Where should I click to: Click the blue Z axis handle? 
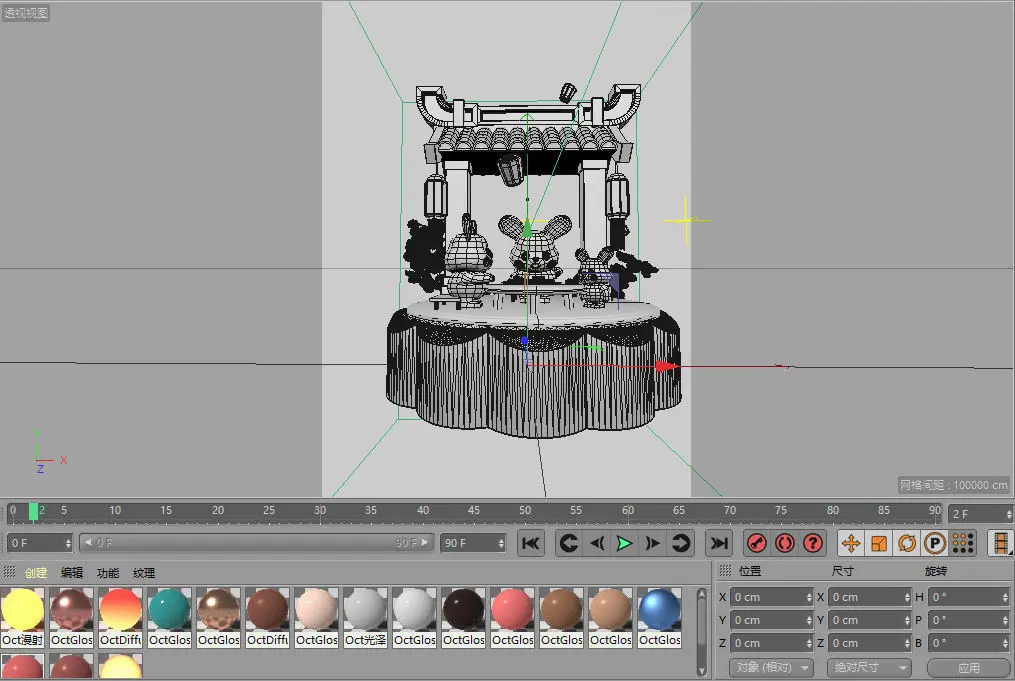(524, 340)
